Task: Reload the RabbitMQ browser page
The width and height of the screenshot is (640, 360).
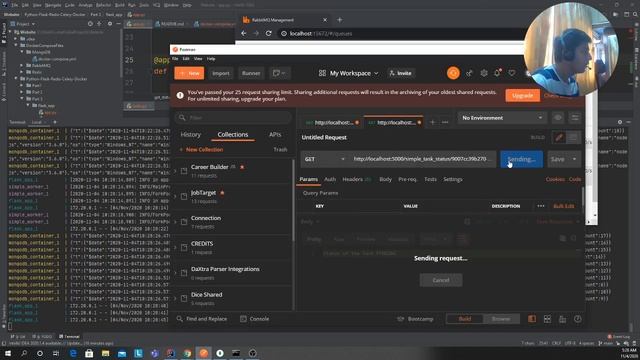Action: click(x=269, y=33)
